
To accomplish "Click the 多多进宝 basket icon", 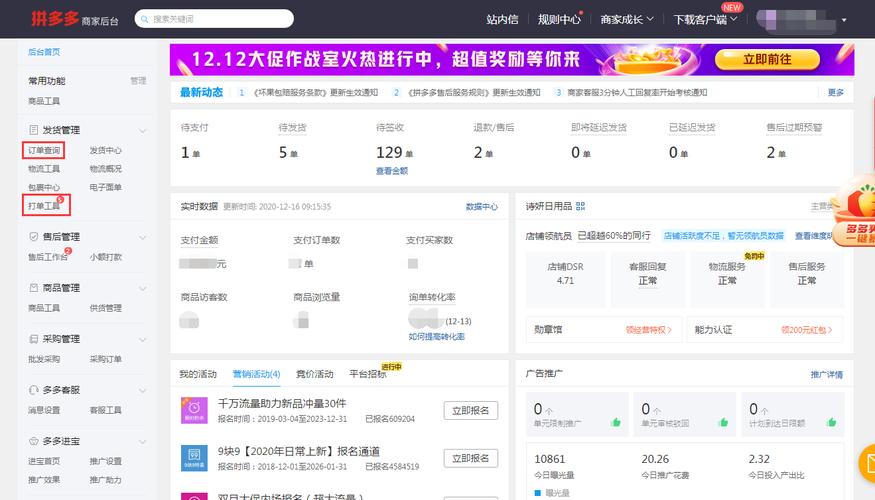I will coord(33,441).
